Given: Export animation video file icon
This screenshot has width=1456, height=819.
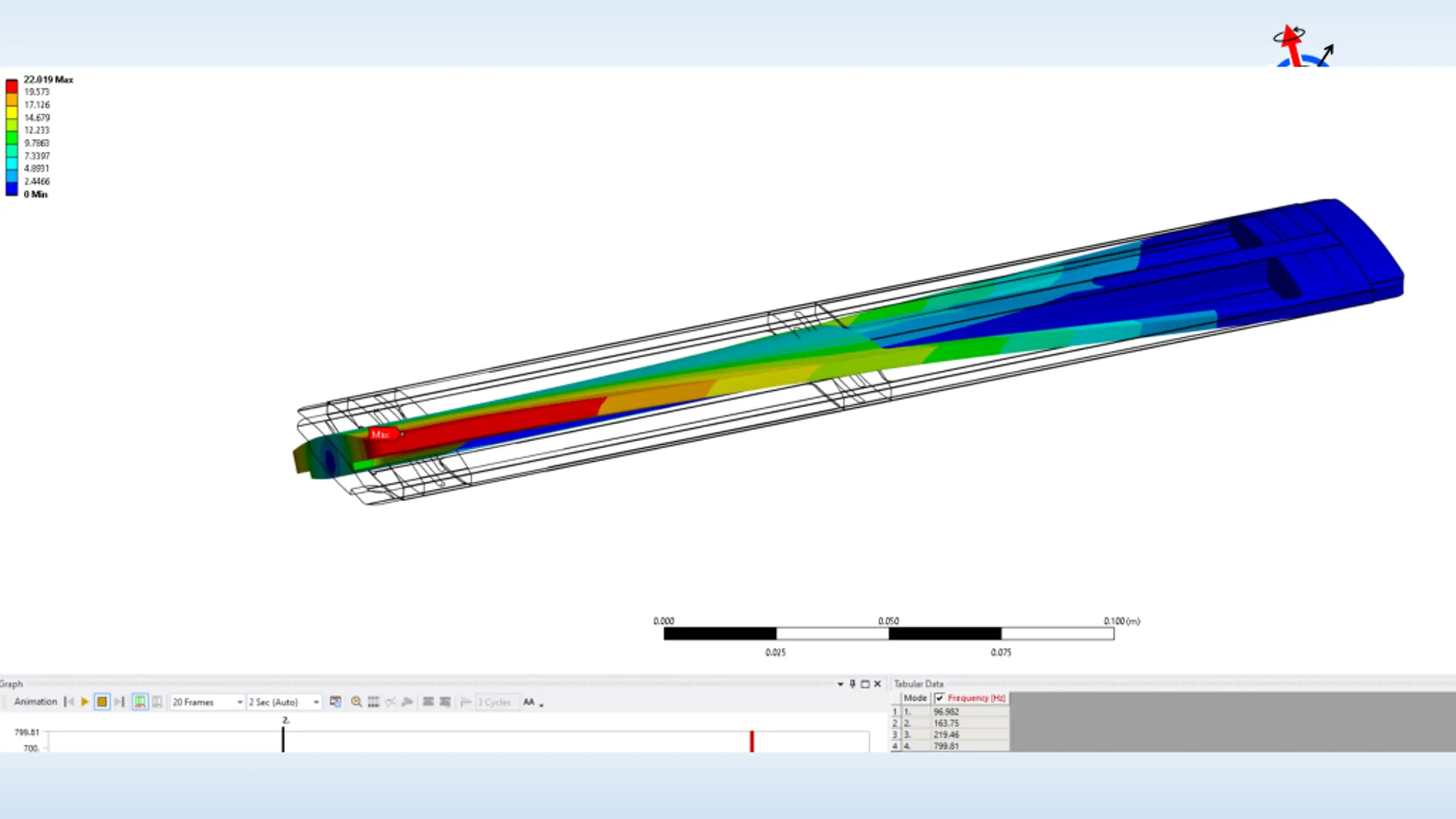Looking at the screenshot, I should pos(336,702).
